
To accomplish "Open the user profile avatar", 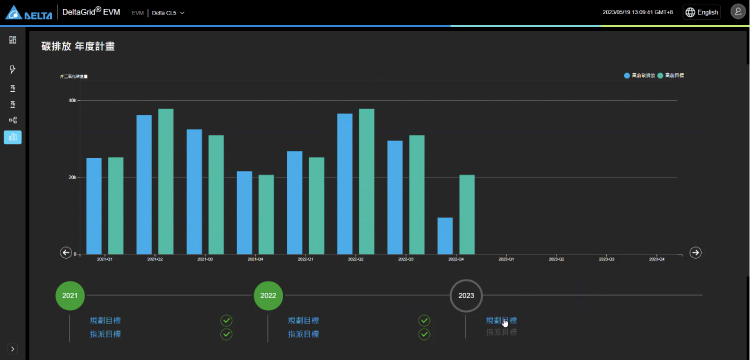I will point(737,12).
